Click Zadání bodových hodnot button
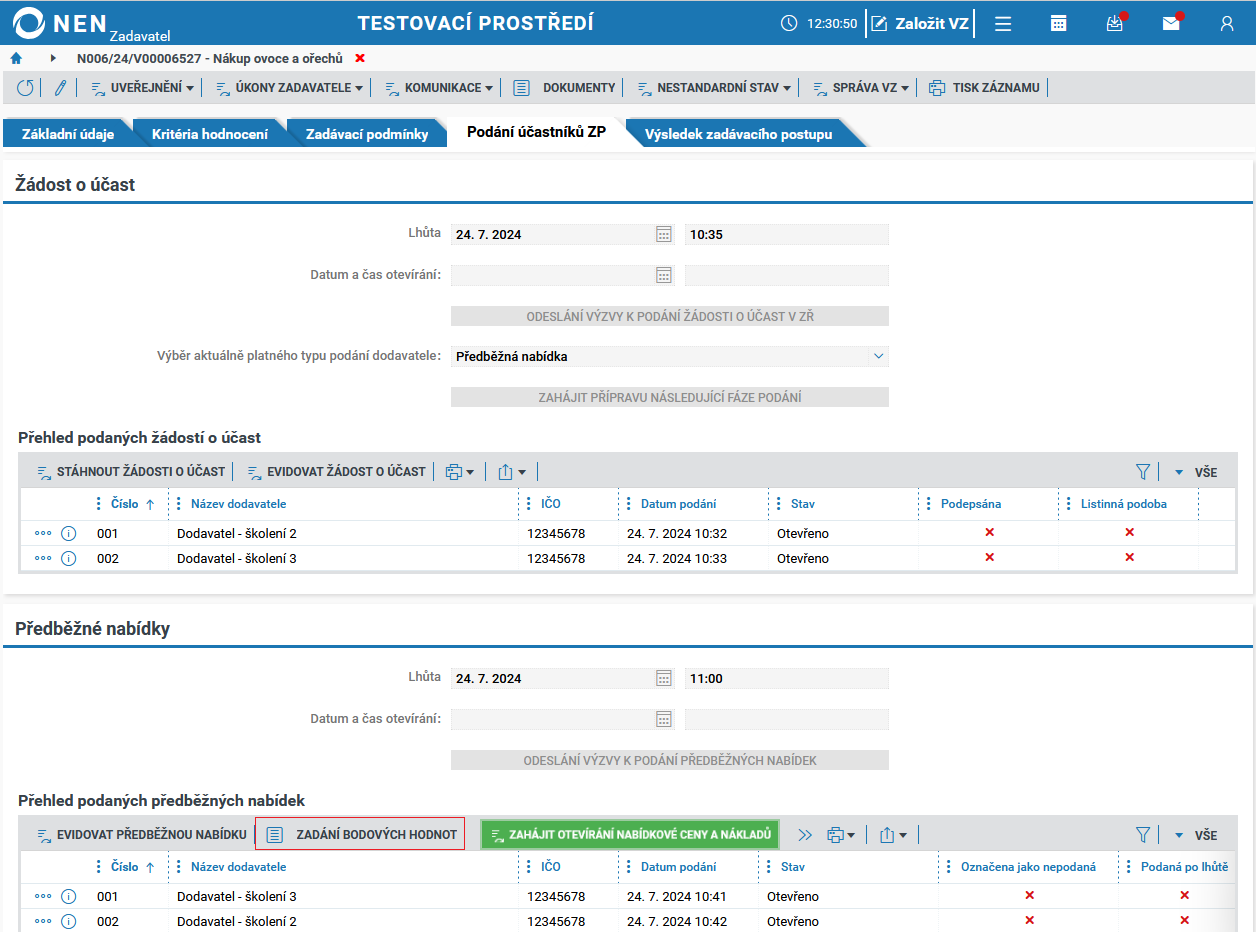Screen dimensions: 1256x932 pos(360,834)
